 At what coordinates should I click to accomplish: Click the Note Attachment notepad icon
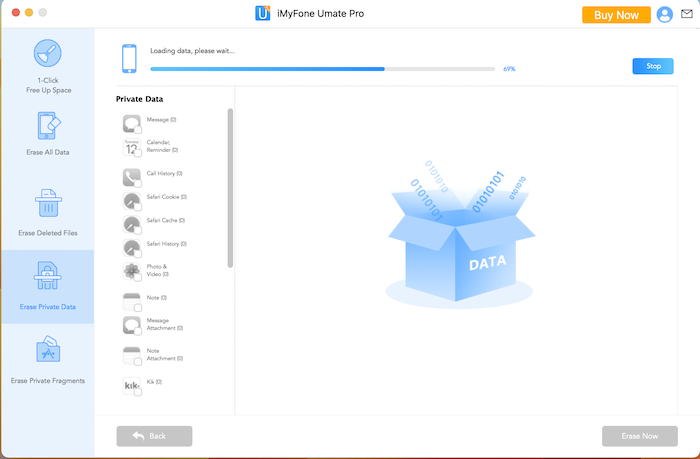[x=131, y=355]
